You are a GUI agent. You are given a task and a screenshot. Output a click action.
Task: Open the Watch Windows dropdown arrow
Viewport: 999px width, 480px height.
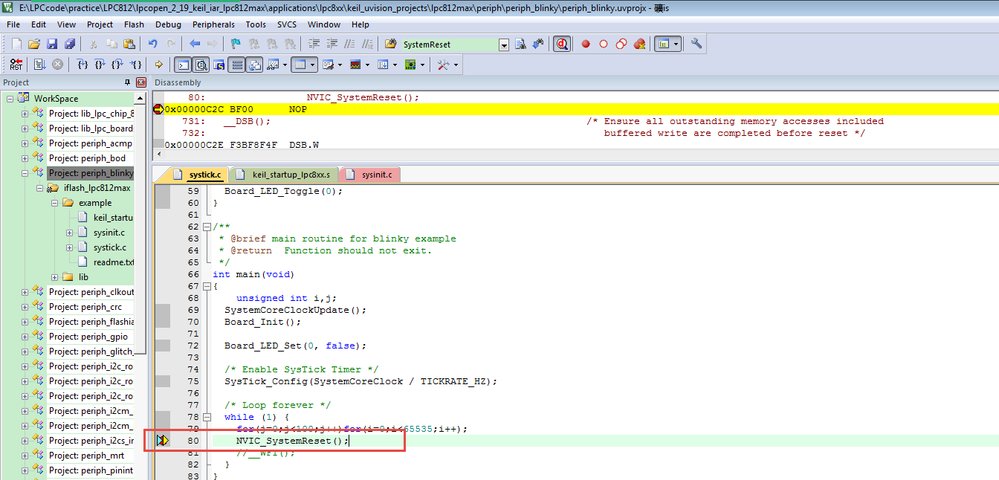[x=285, y=64]
